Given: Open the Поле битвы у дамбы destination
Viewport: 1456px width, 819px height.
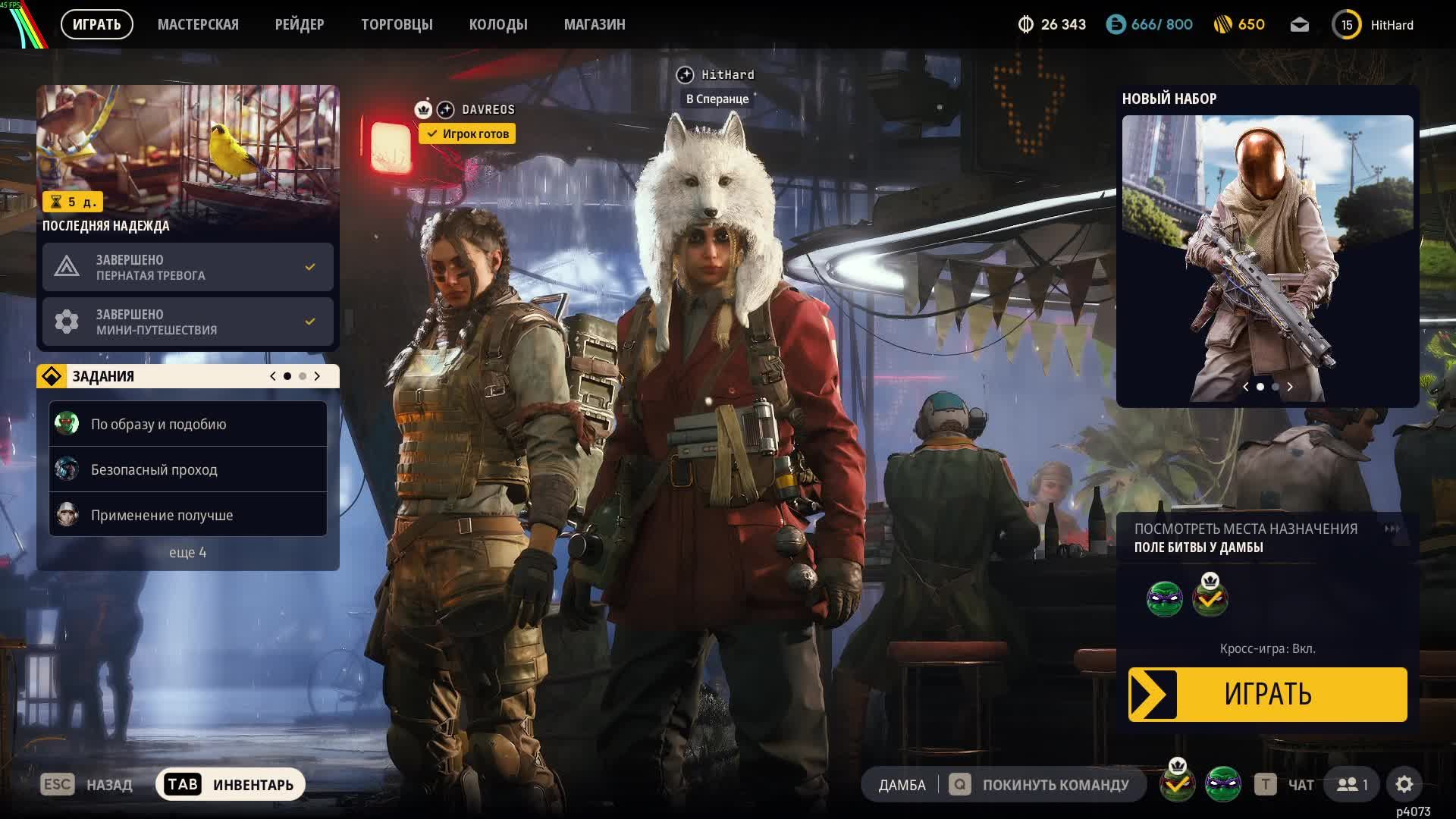Looking at the screenshot, I should click(1199, 547).
